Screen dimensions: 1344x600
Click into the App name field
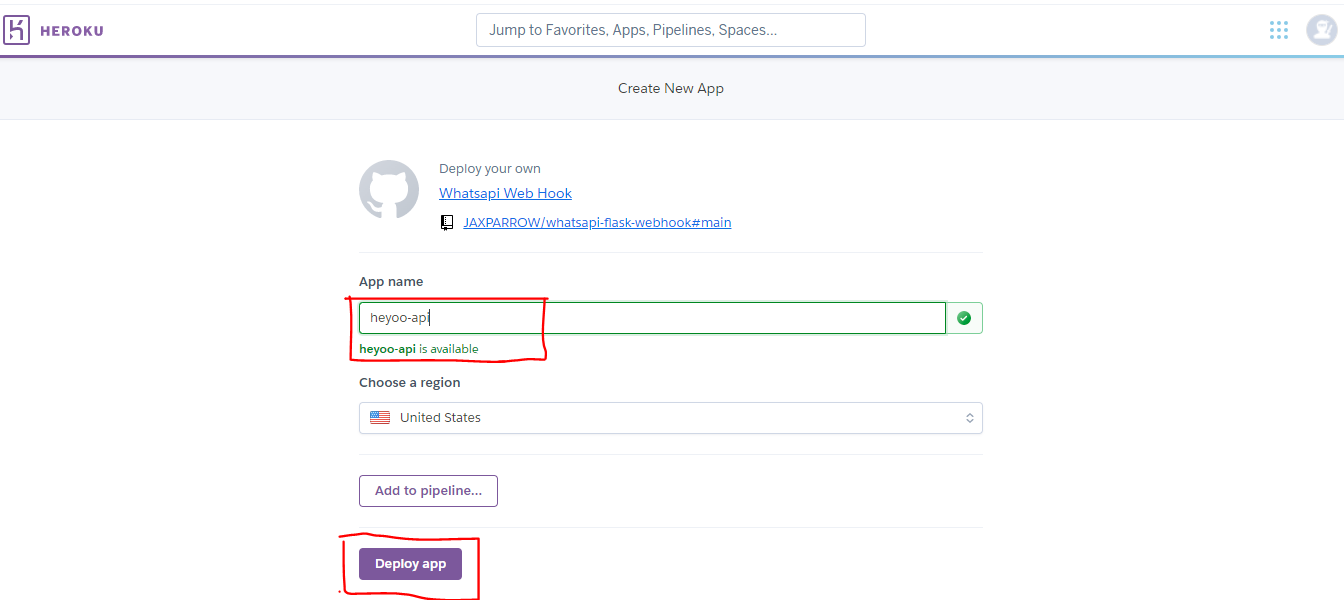tap(652, 318)
